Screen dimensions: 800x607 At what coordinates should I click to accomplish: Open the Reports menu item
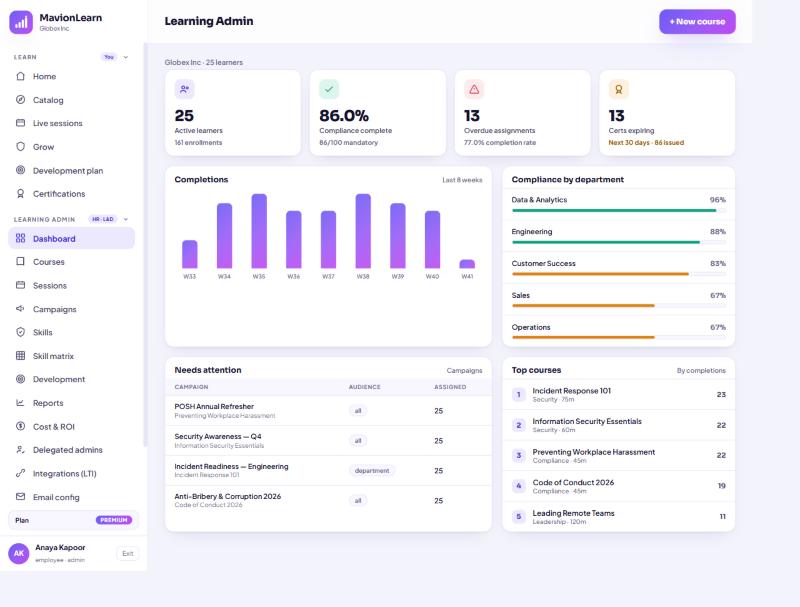click(x=71, y=403)
